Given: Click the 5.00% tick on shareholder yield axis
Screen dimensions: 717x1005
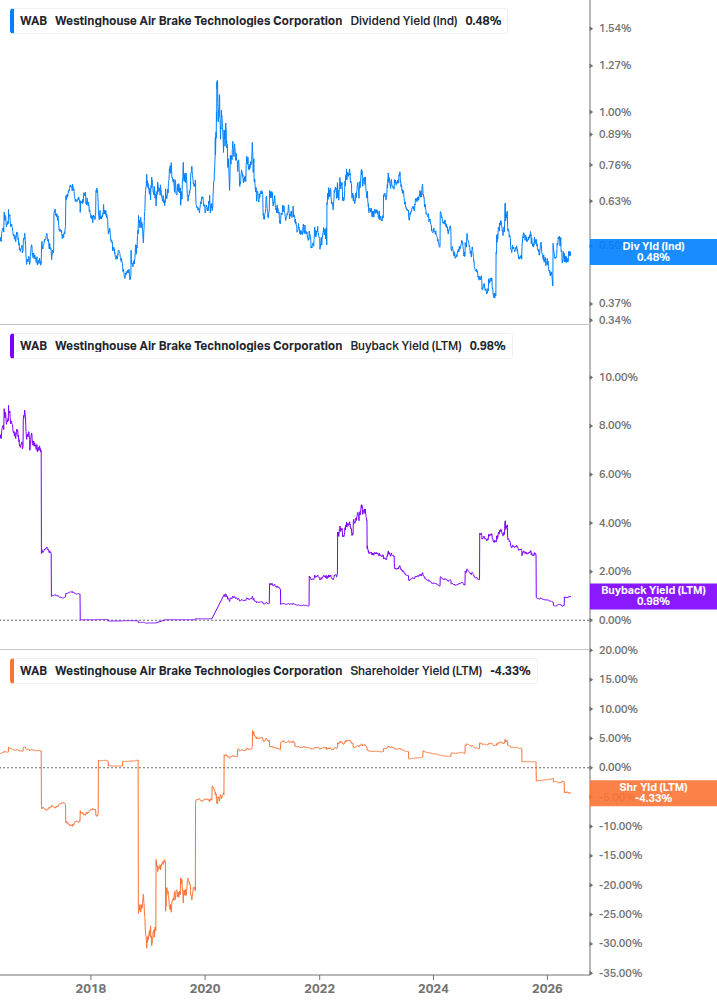Looking at the screenshot, I should [615, 738].
